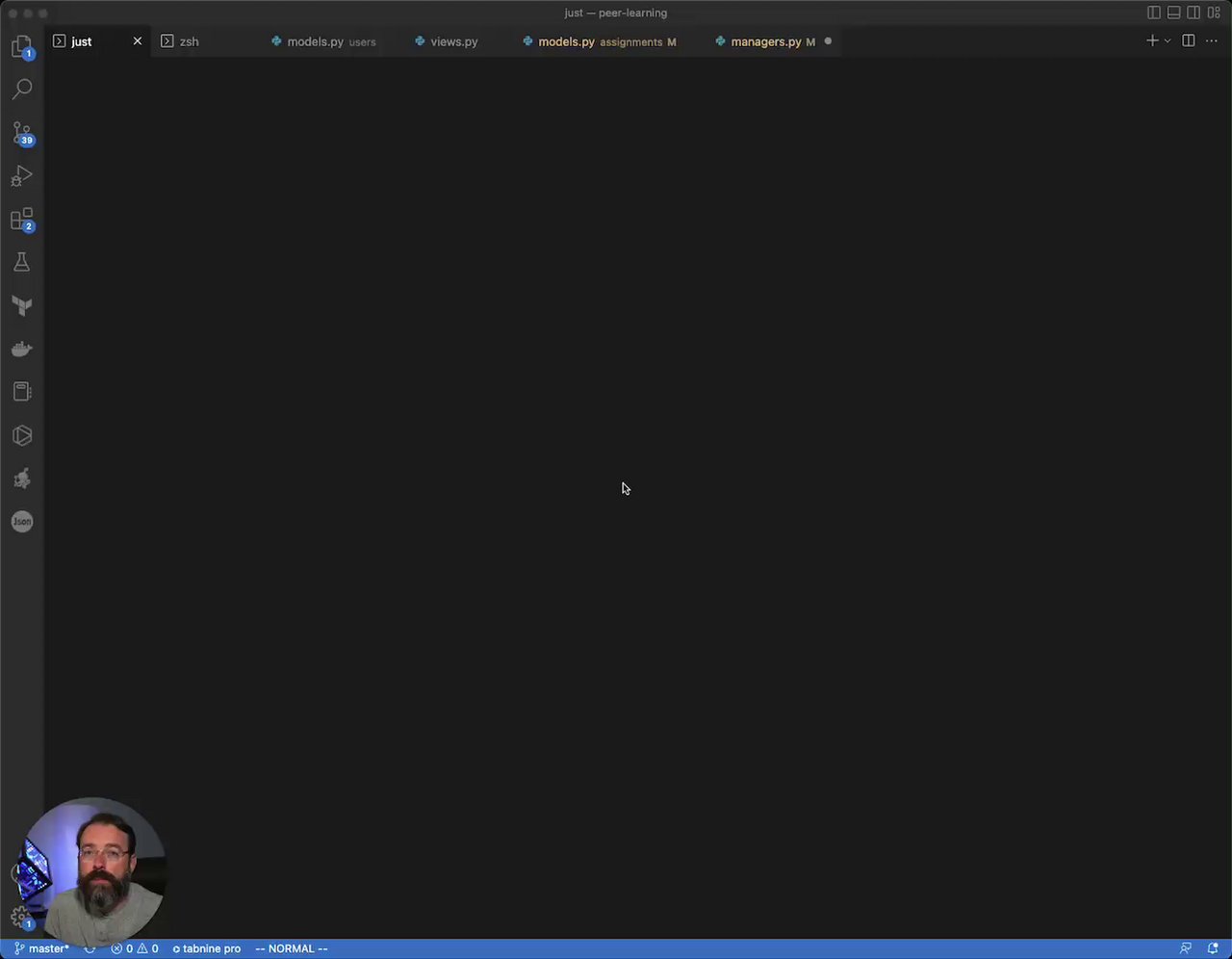Open the Json extension view
The width and height of the screenshot is (1232, 959).
(x=22, y=521)
